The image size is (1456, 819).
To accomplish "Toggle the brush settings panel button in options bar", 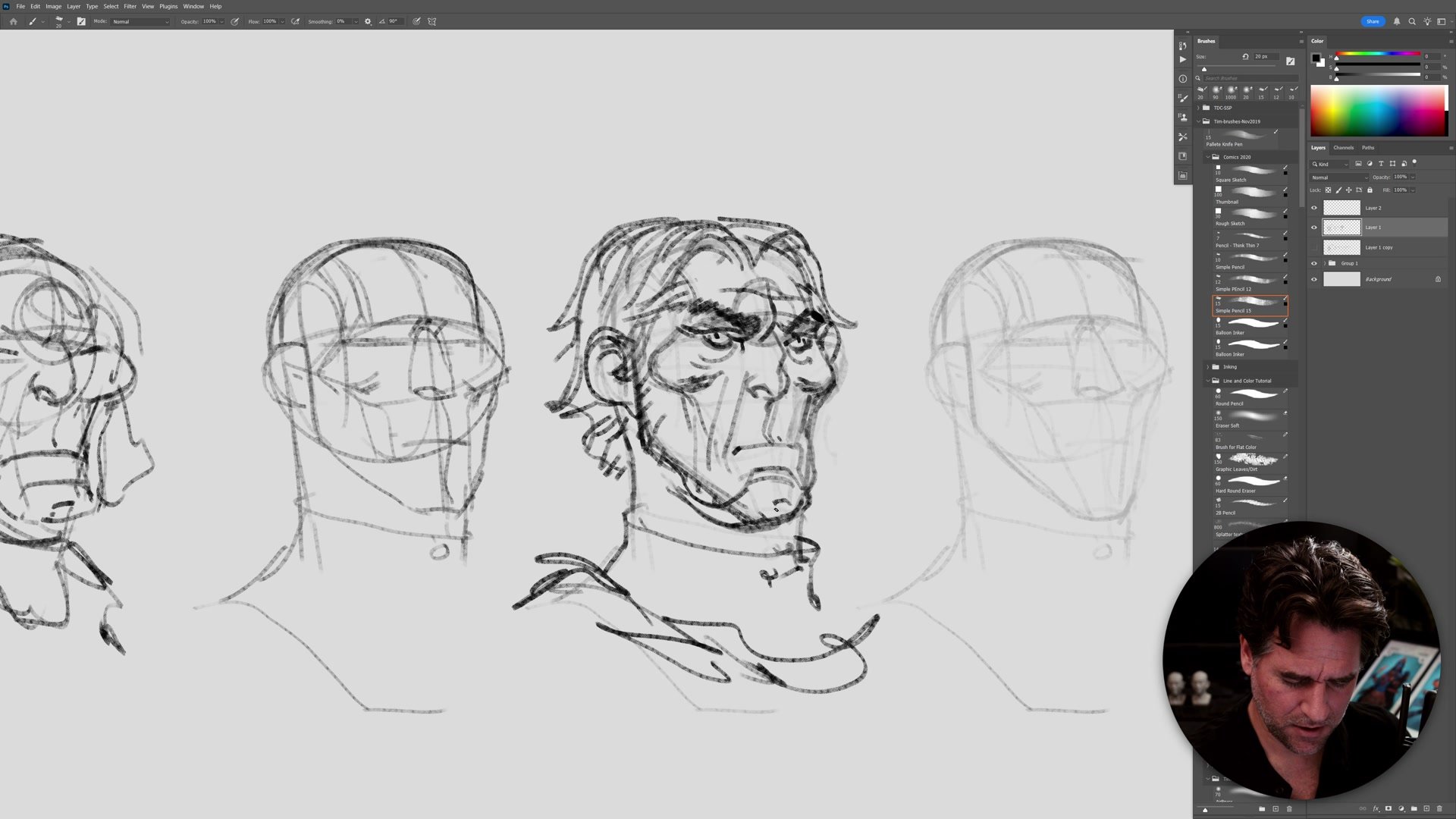I will [81, 21].
